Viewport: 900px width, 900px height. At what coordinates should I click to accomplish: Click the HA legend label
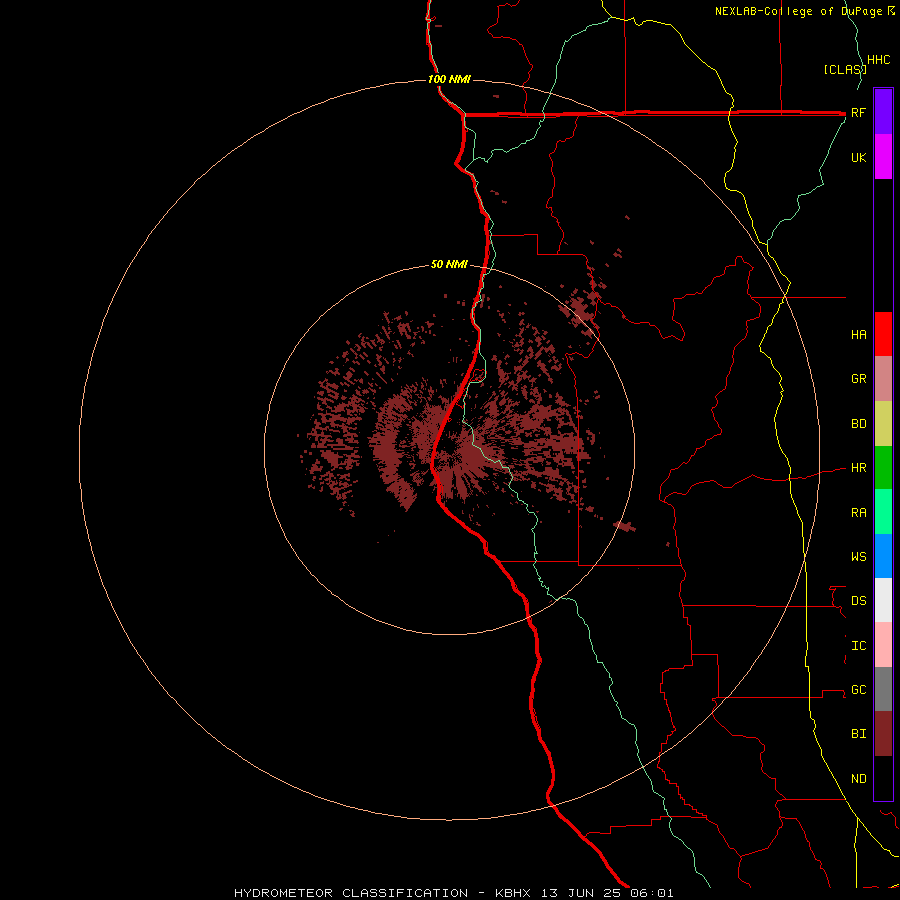pos(859,335)
